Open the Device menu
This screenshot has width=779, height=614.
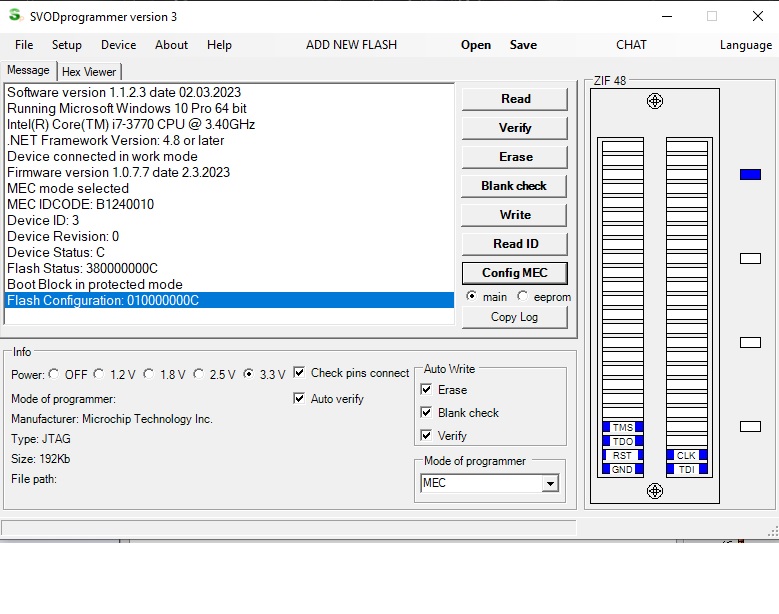[x=118, y=45]
